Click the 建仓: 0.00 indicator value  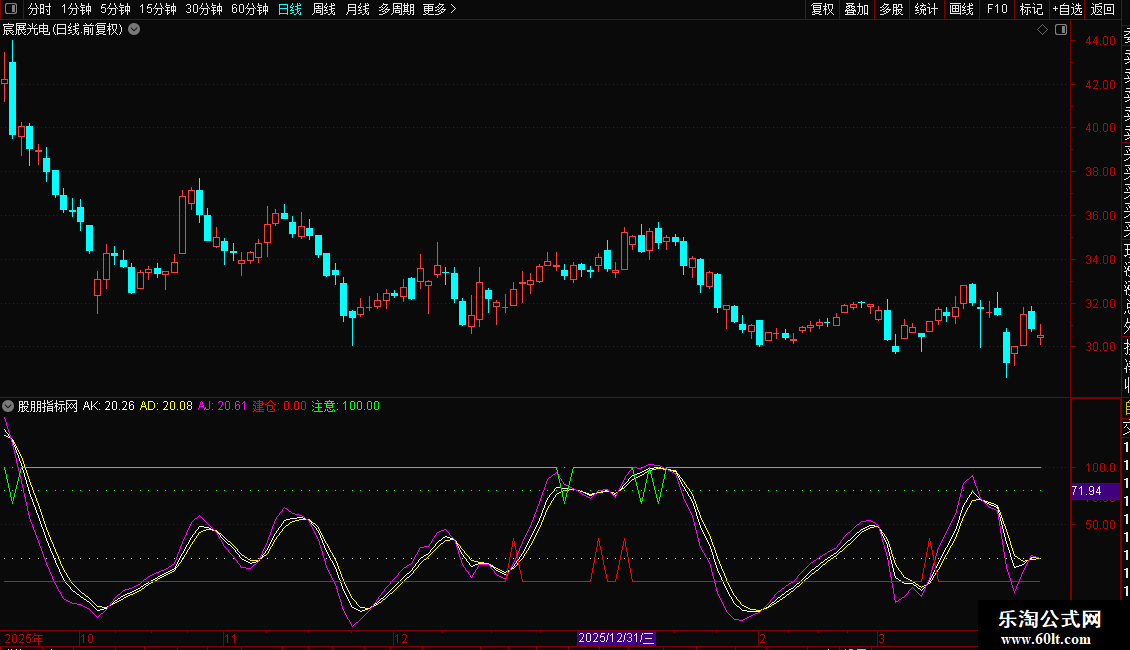(x=280, y=406)
